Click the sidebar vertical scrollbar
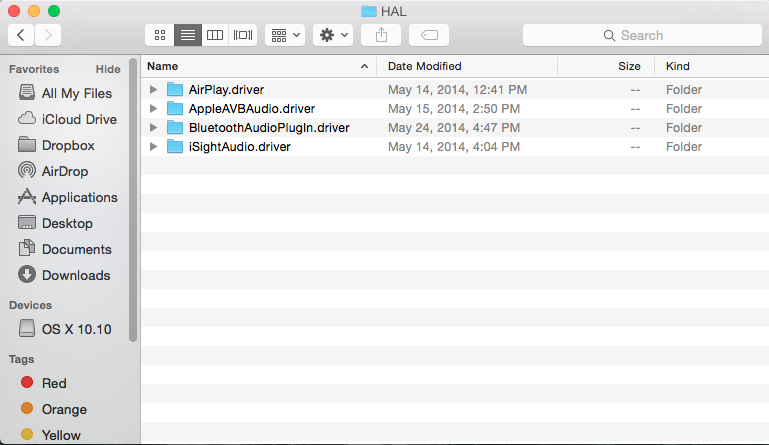769x445 pixels. (x=133, y=200)
